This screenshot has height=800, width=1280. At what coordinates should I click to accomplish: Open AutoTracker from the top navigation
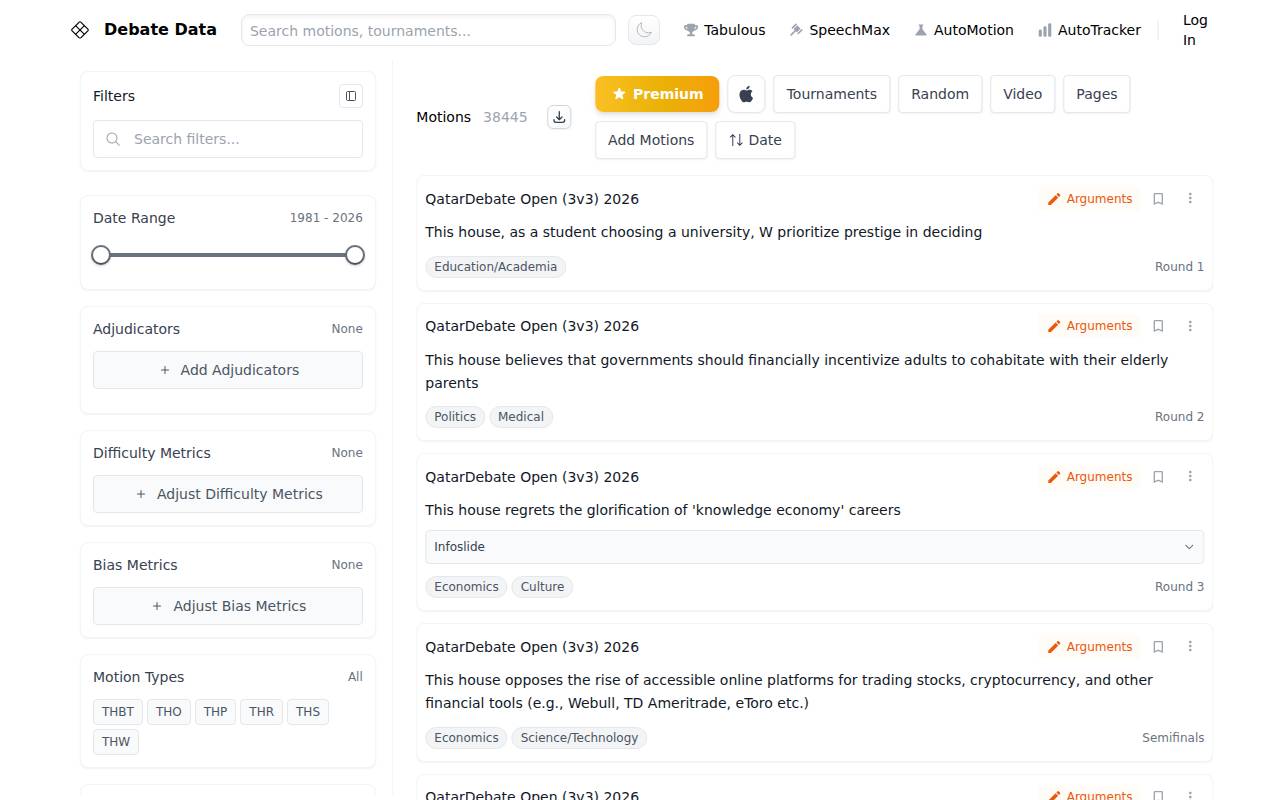[x=1089, y=30]
